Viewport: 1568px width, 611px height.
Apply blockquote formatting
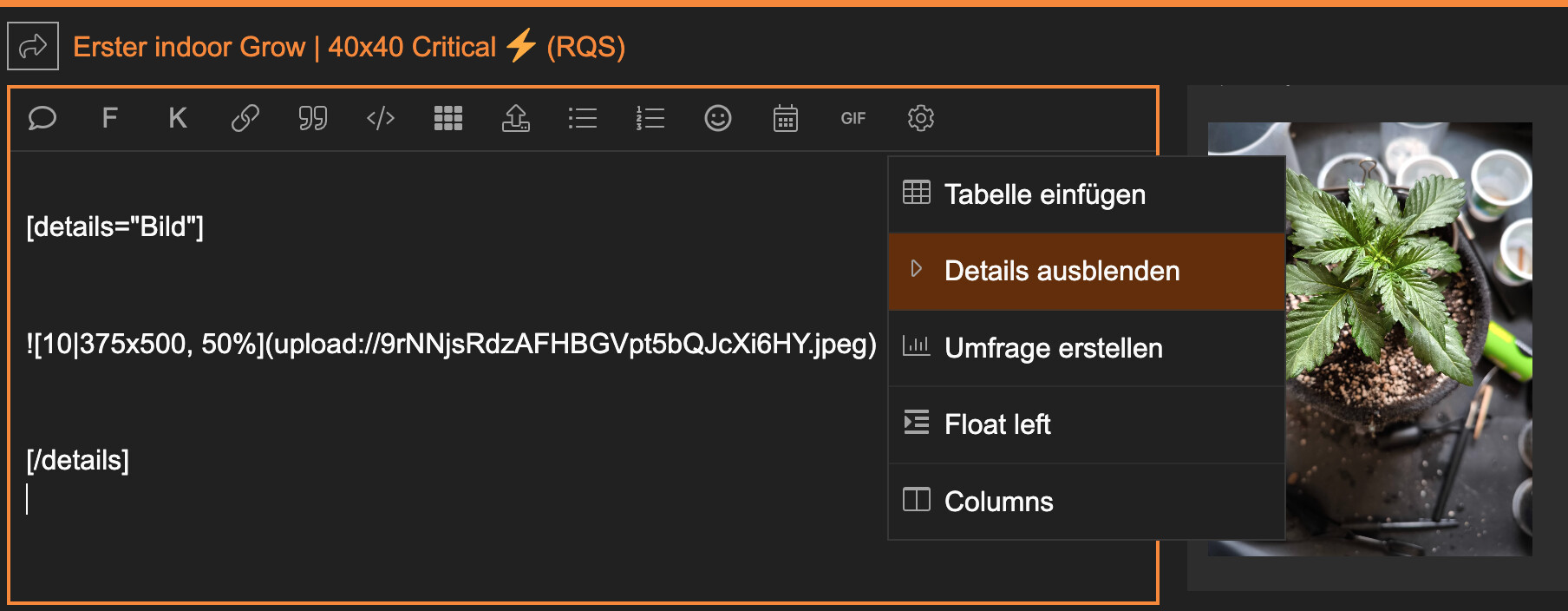tap(313, 118)
